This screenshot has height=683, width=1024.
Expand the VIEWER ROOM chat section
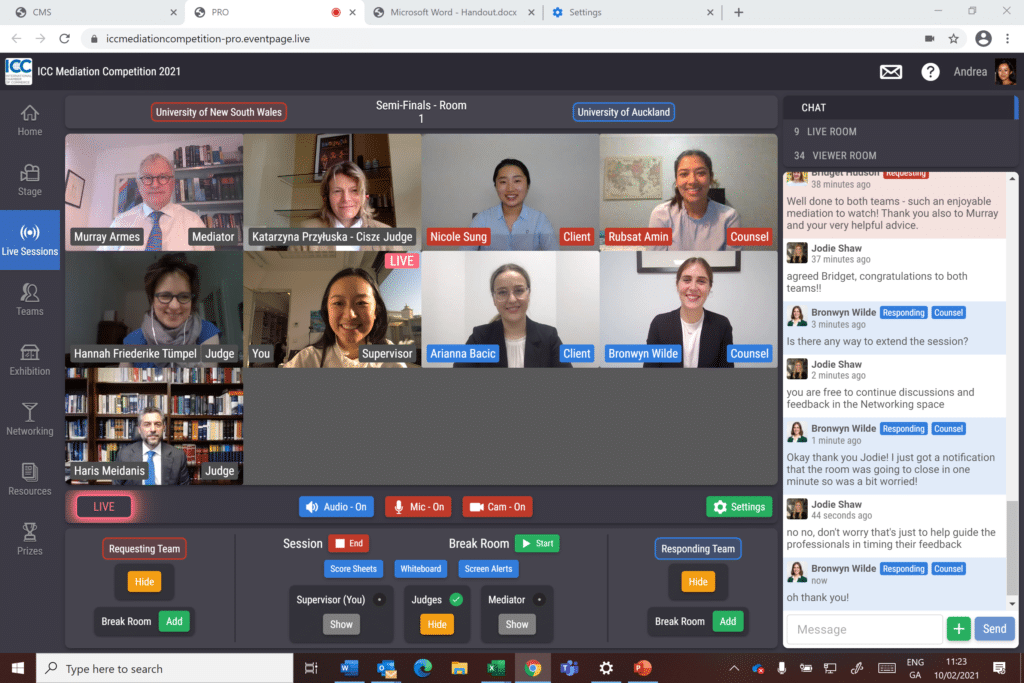[841, 155]
